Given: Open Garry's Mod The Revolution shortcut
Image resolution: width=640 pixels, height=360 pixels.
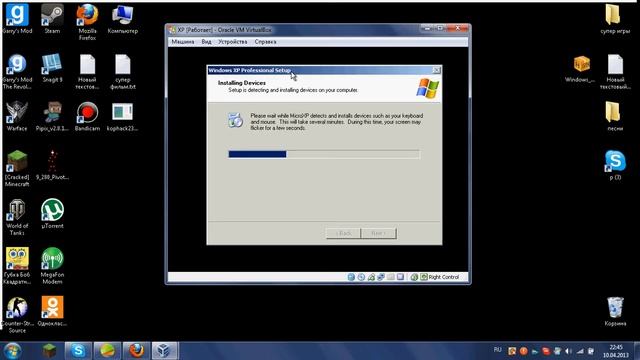Looking at the screenshot, I should (x=17, y=71).
